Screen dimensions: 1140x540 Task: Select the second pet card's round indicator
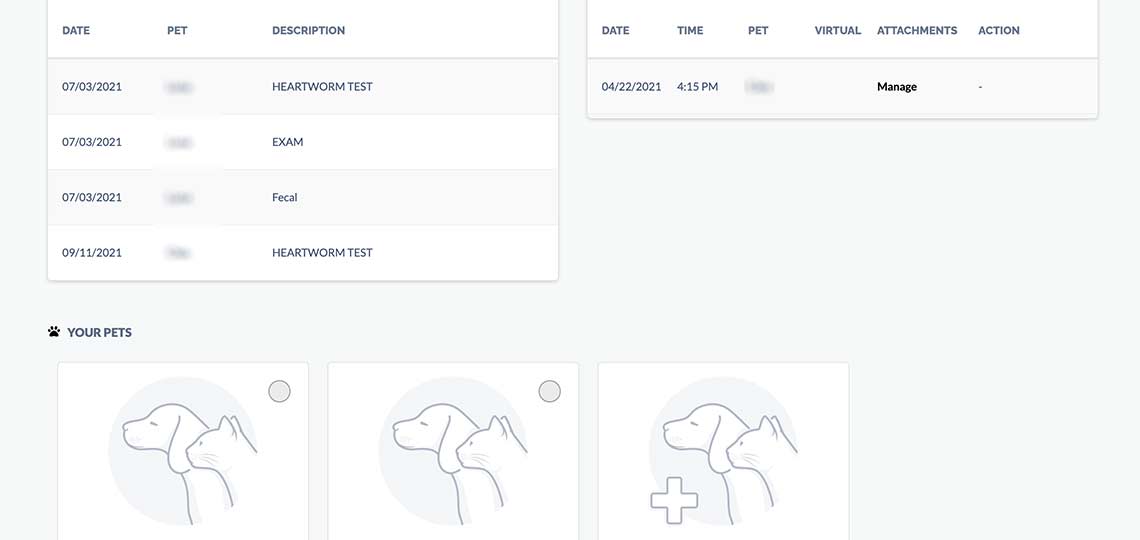(550, 391)
